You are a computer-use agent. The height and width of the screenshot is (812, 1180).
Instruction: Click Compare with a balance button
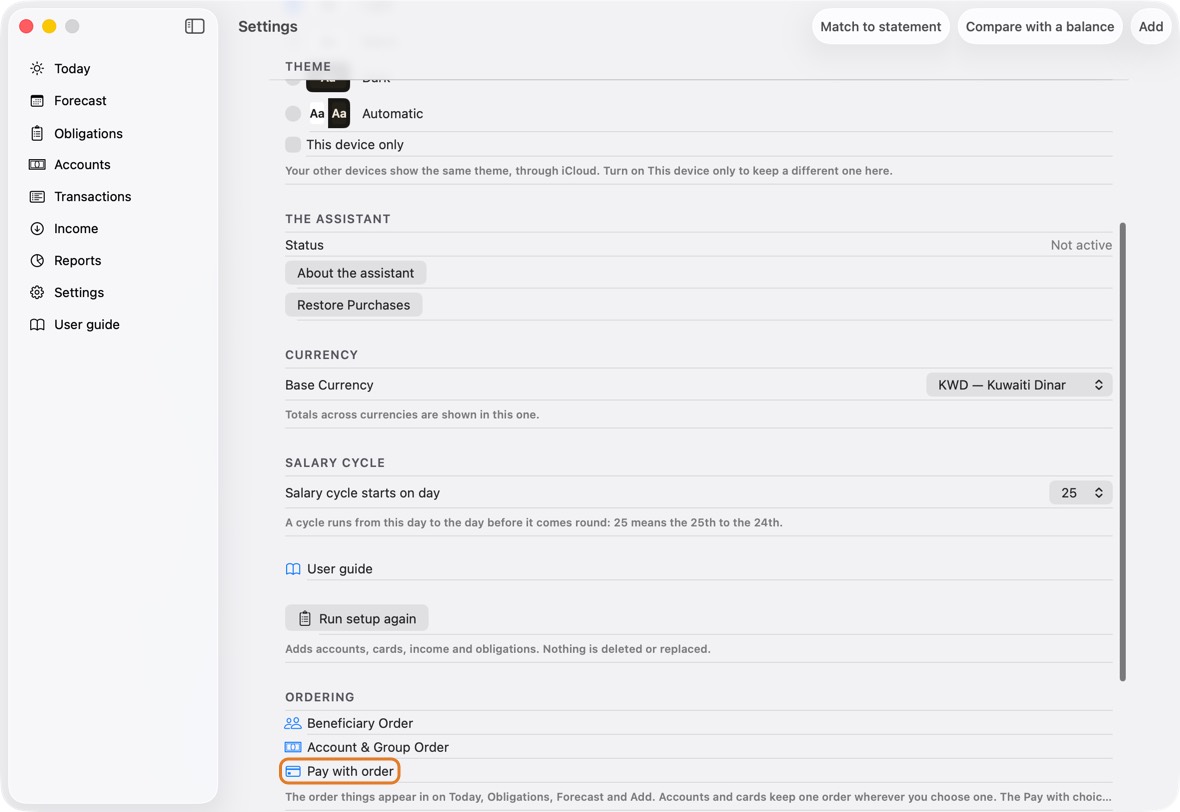tap(1040, 26)
